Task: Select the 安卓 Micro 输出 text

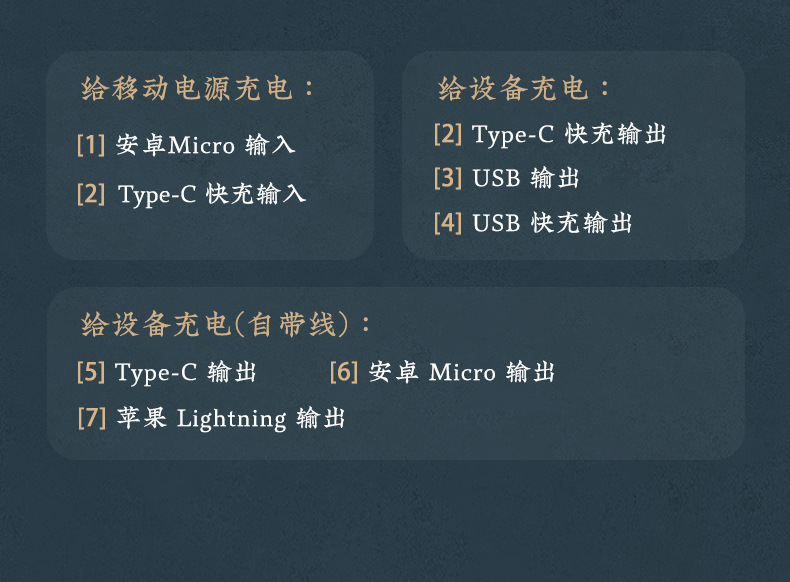Action: (x=462, y=373)
